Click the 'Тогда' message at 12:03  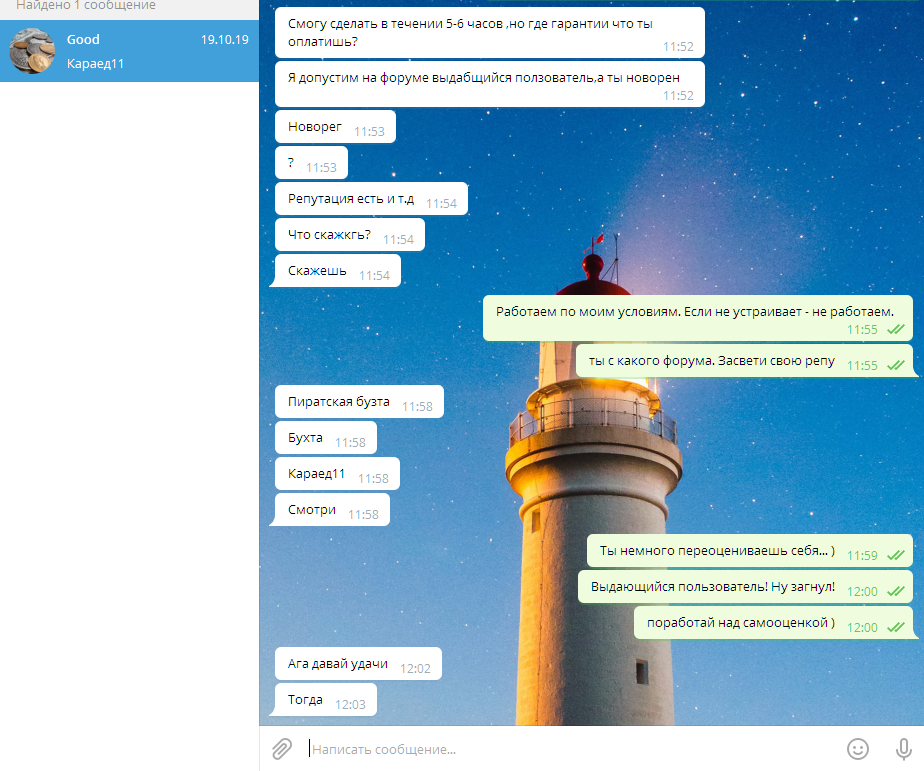tap(326, 700)
